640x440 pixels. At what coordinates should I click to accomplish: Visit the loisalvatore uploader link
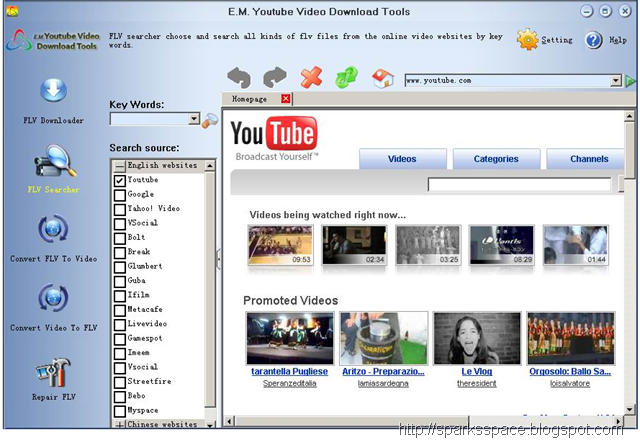pos(570,383)
